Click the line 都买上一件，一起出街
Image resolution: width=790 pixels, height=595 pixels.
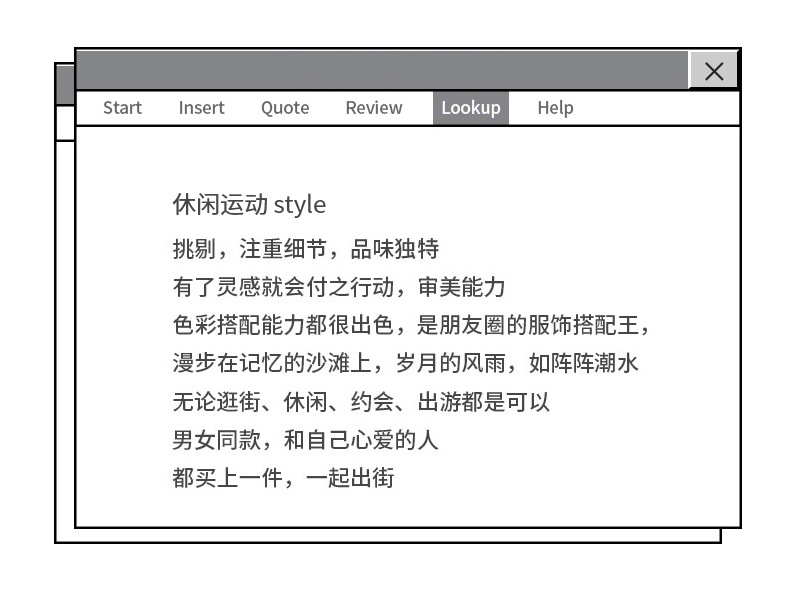pos(283,478)
